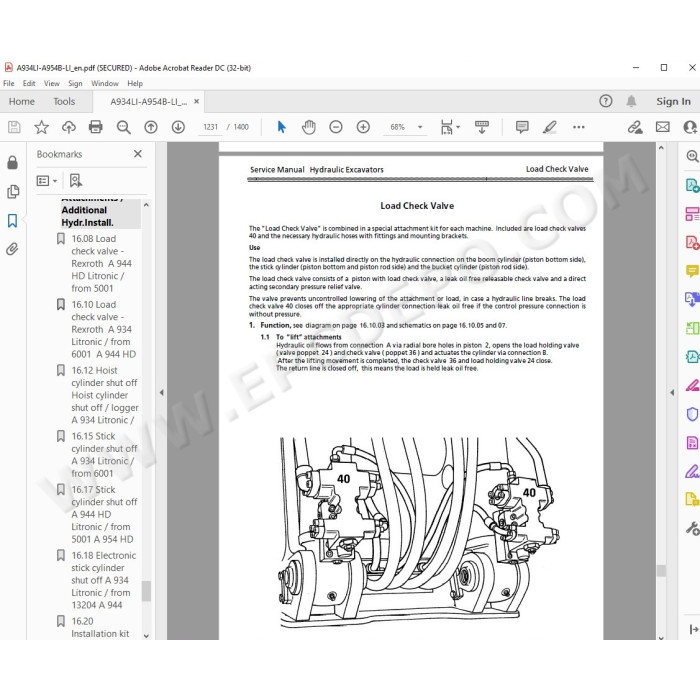Image resolution: width=700 pixels, height=700 pixels.
Task: Open Help question mark icon
Action: [x=605, y=101]
